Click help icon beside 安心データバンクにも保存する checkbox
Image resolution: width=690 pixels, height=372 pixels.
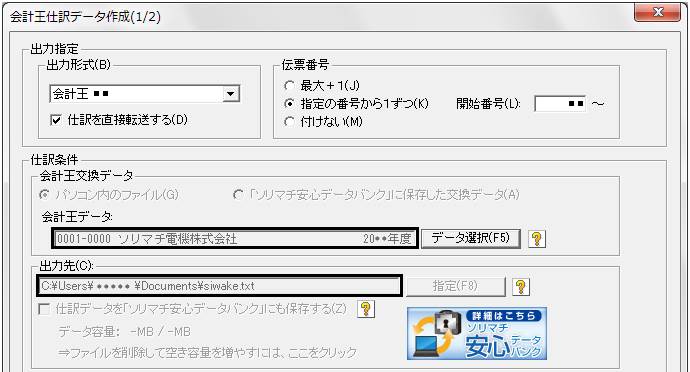[366, 309]
